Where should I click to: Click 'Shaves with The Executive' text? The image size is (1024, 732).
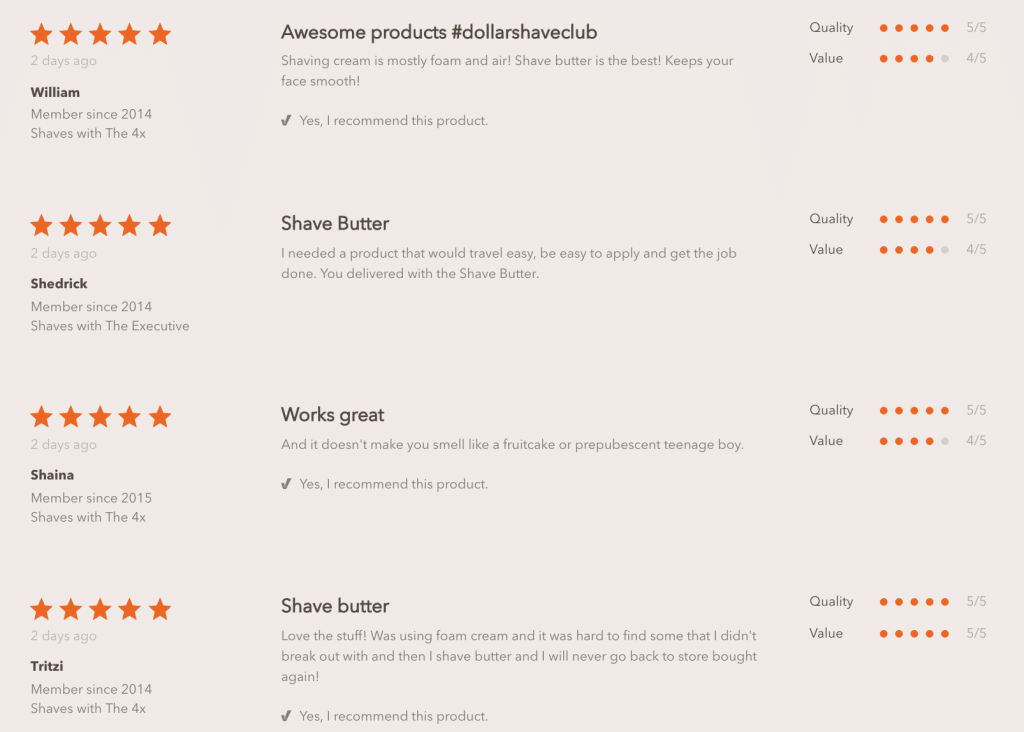(x=110, y=326)
